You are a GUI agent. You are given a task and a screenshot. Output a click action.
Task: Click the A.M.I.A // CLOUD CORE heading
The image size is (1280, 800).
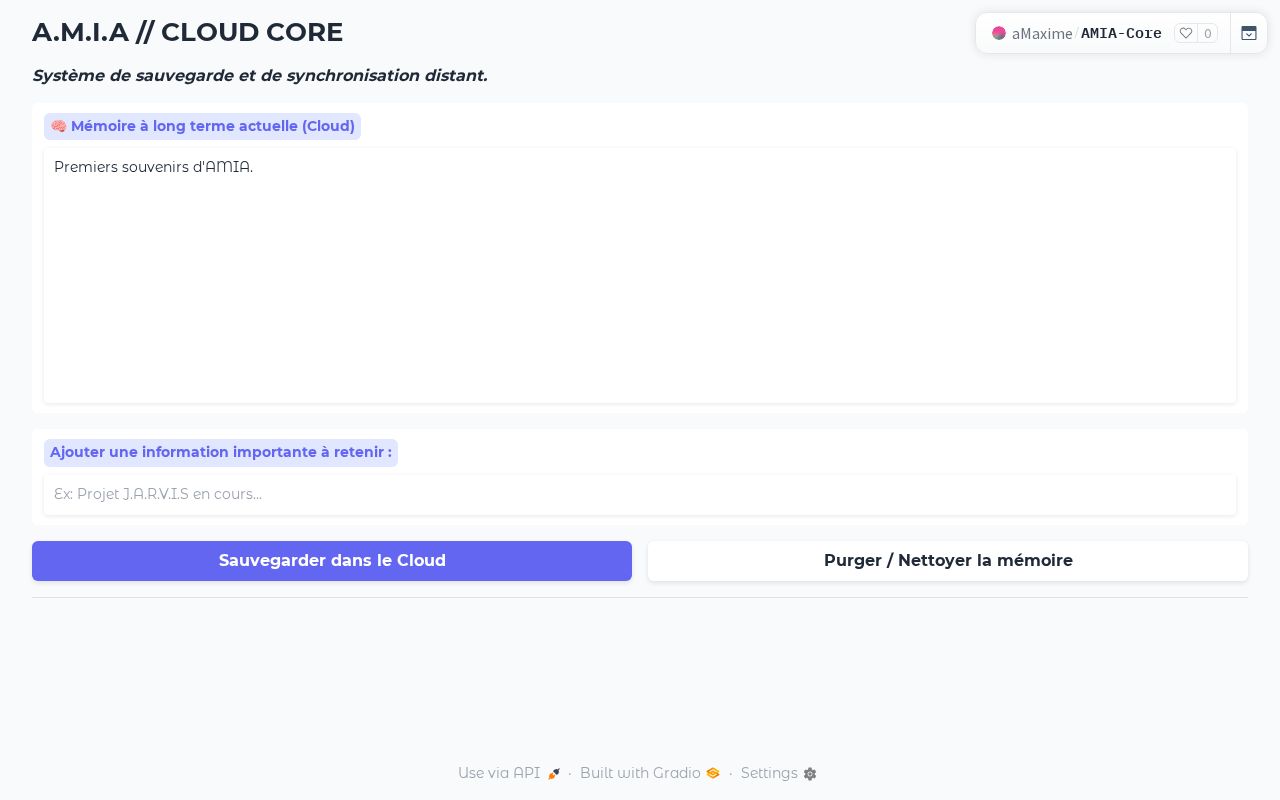tap(187, 32)
